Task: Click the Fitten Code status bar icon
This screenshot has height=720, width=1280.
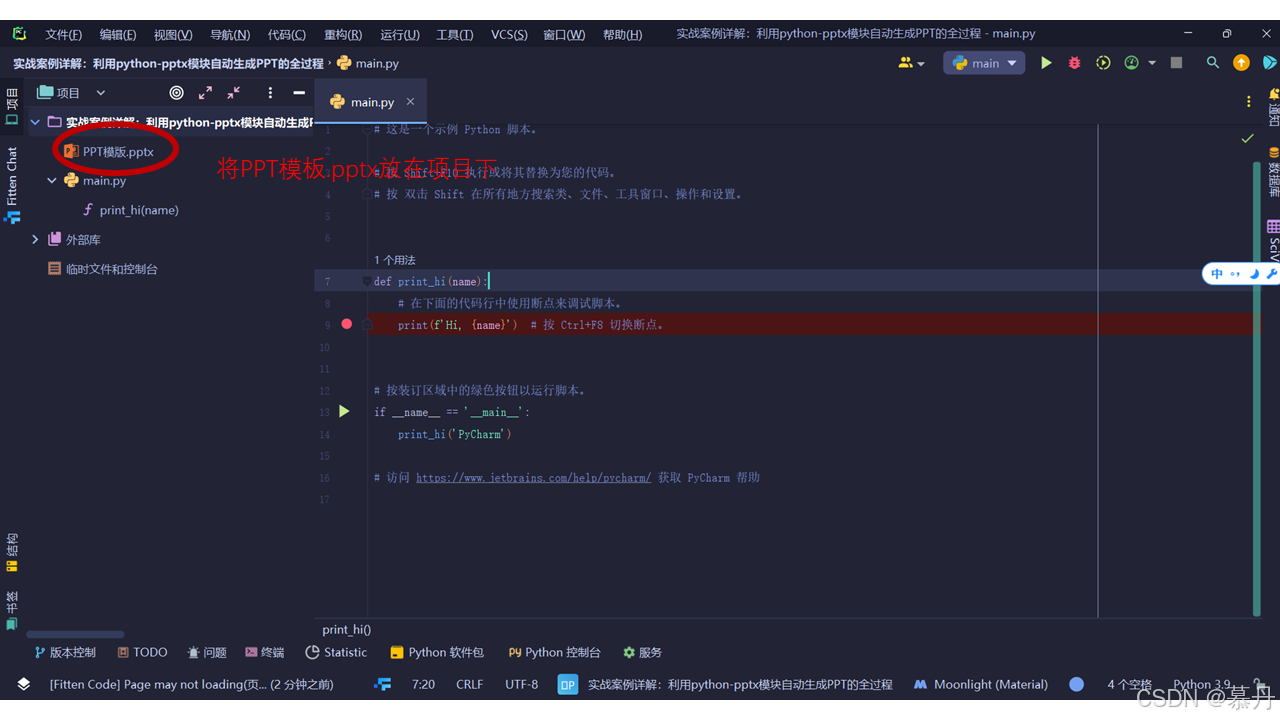Action: 382,684
